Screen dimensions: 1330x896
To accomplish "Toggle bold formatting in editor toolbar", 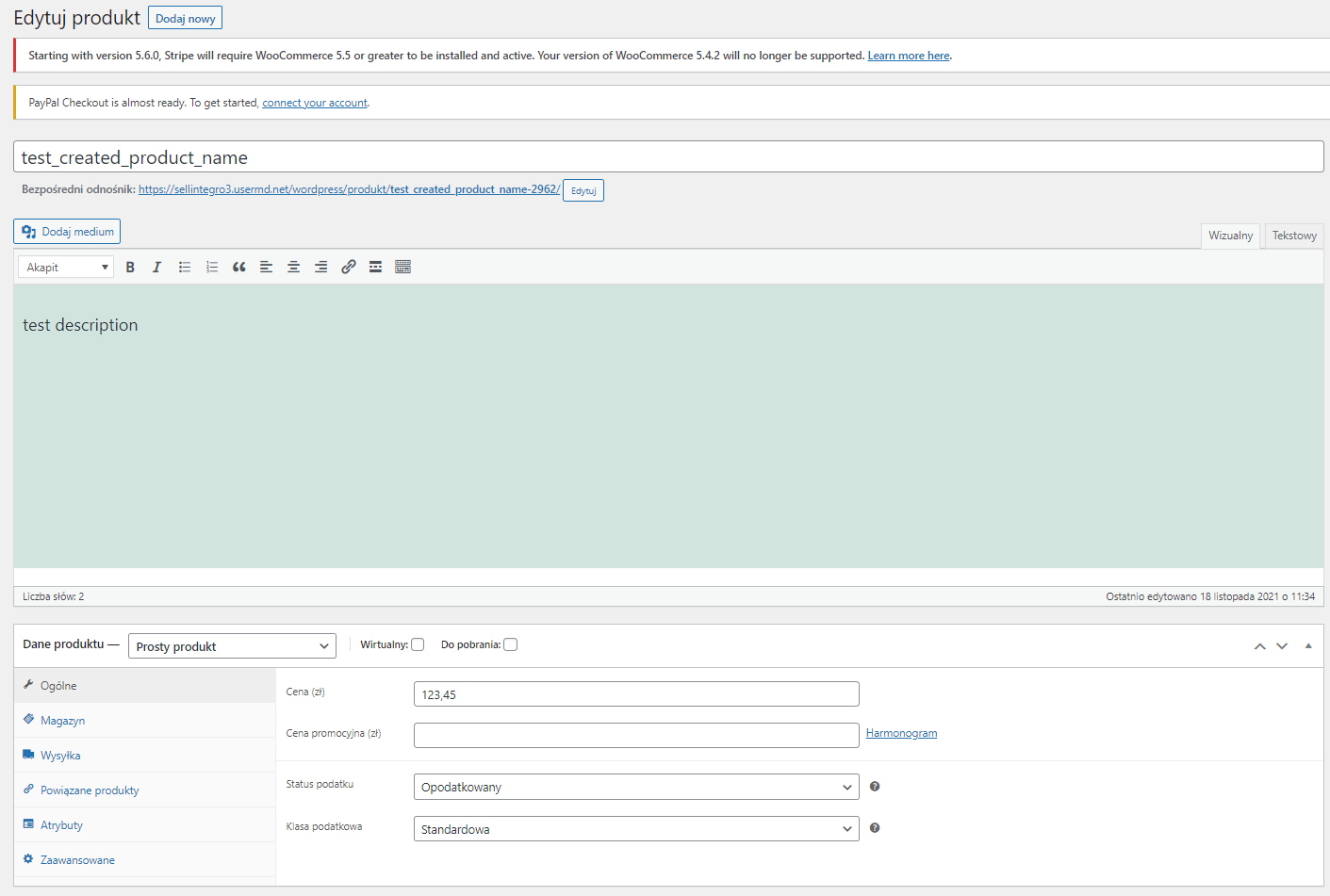I will click(x=130, y=268).
